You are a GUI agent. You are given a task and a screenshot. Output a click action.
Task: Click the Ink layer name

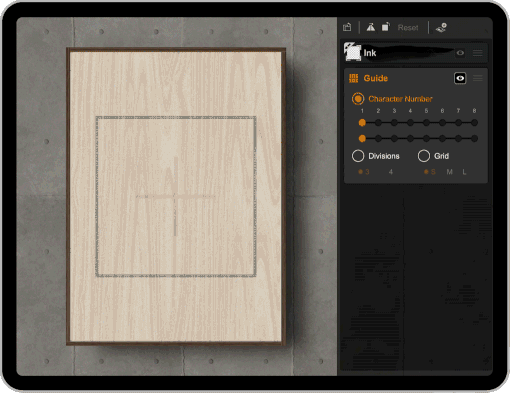coord(370,53)
